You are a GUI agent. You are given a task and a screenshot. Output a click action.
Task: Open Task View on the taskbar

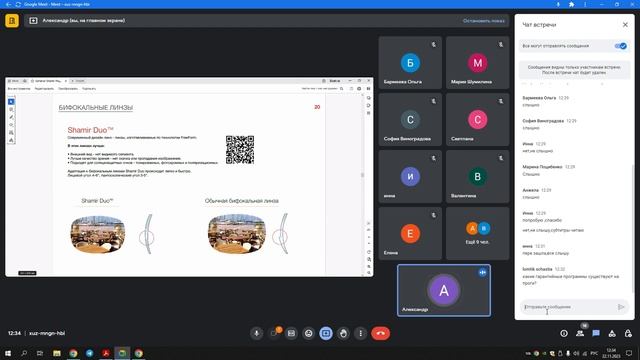40,353
